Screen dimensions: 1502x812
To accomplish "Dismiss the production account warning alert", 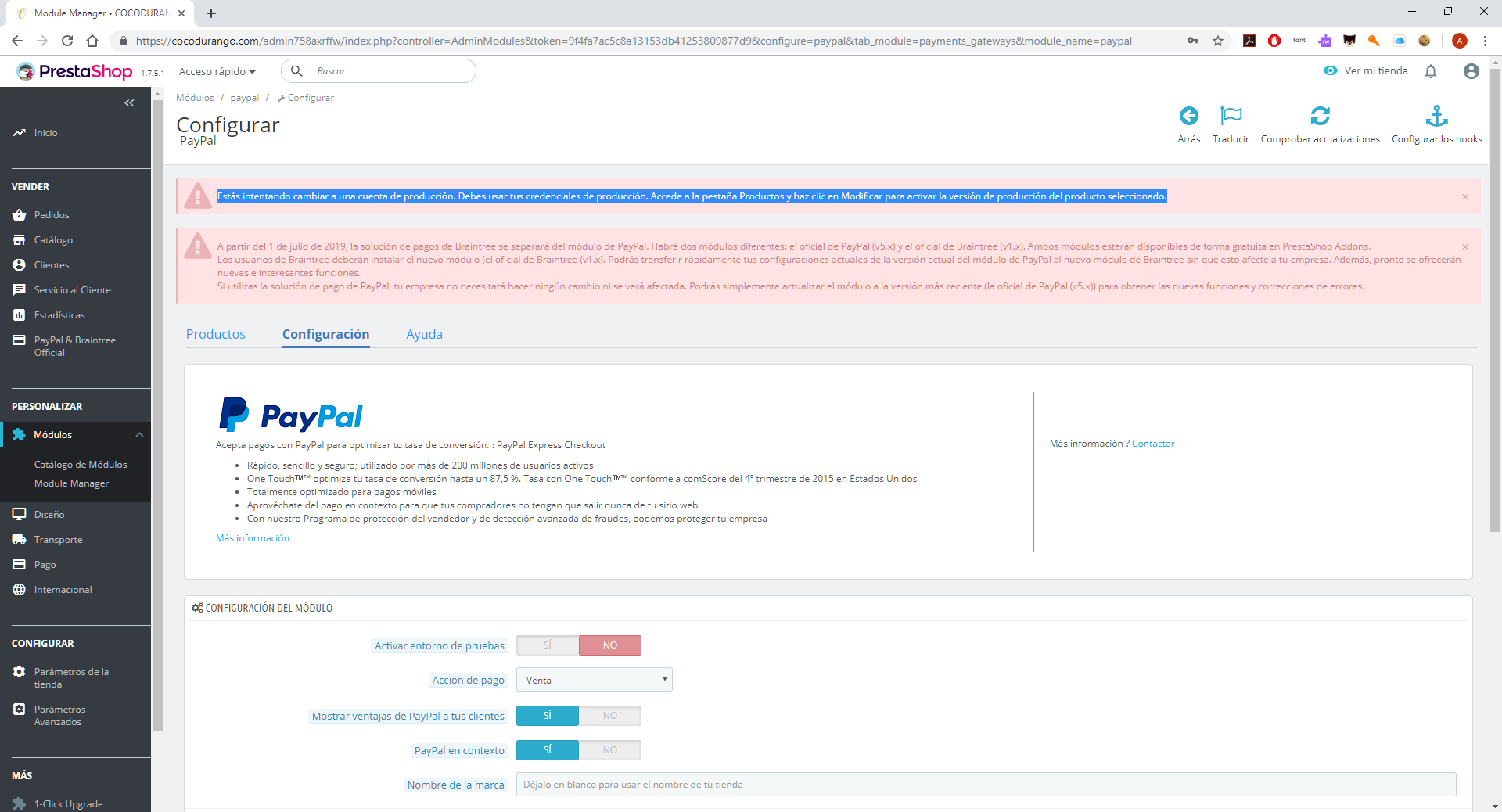I will click(1465, 196).
